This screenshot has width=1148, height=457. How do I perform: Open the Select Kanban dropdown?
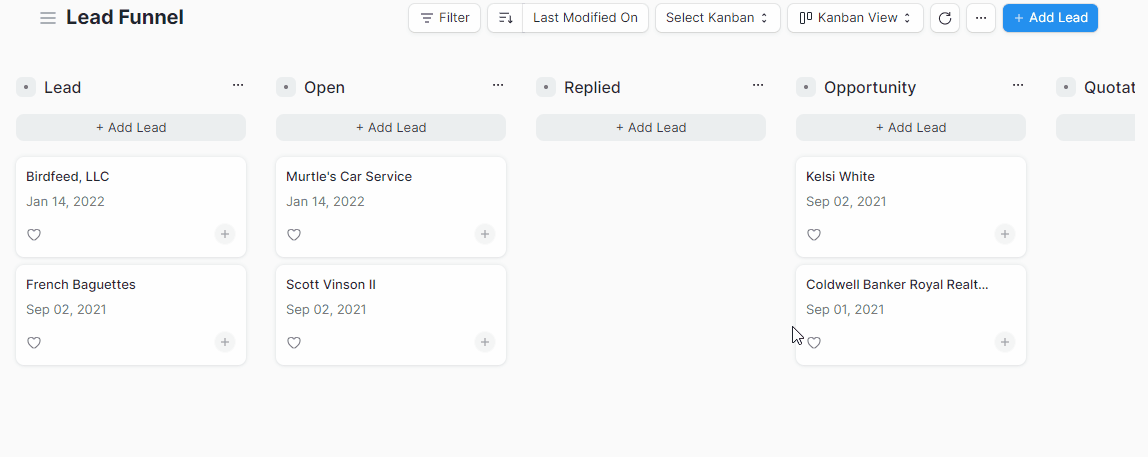[718, 18]
